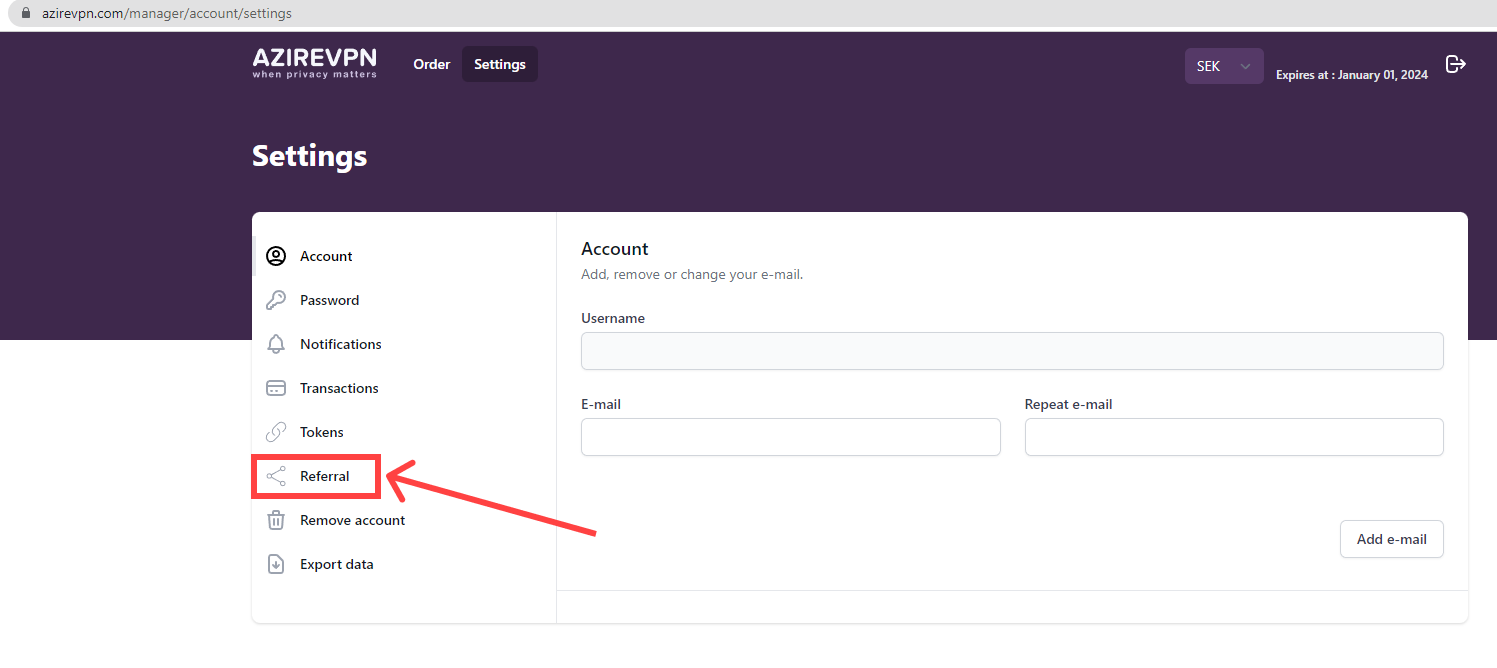Open the SEK currency dropdown
This screenshot has height=668, width=1497.
[1224, 66]
